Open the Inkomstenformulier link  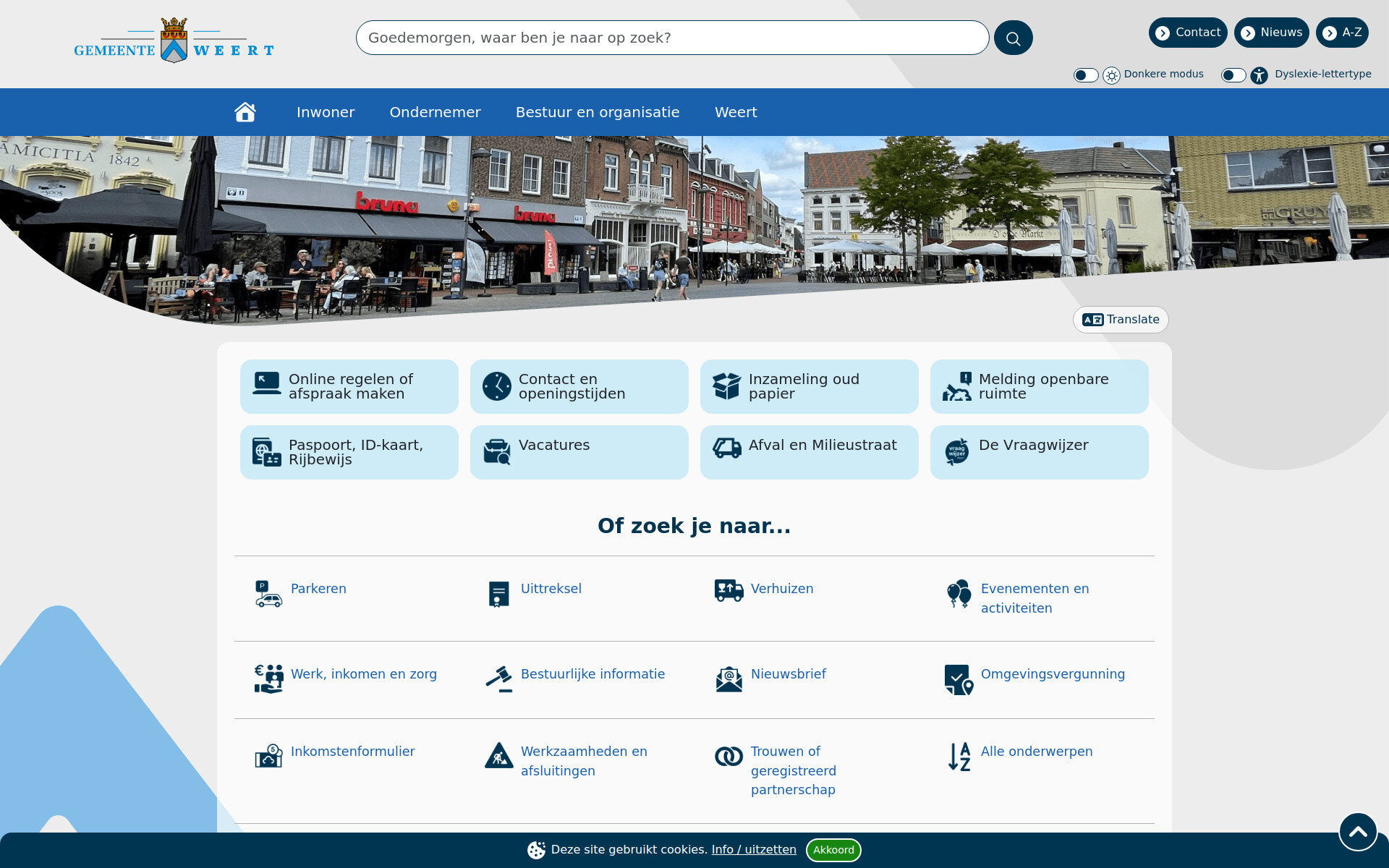pyautogui.click(x=353, y=752)
